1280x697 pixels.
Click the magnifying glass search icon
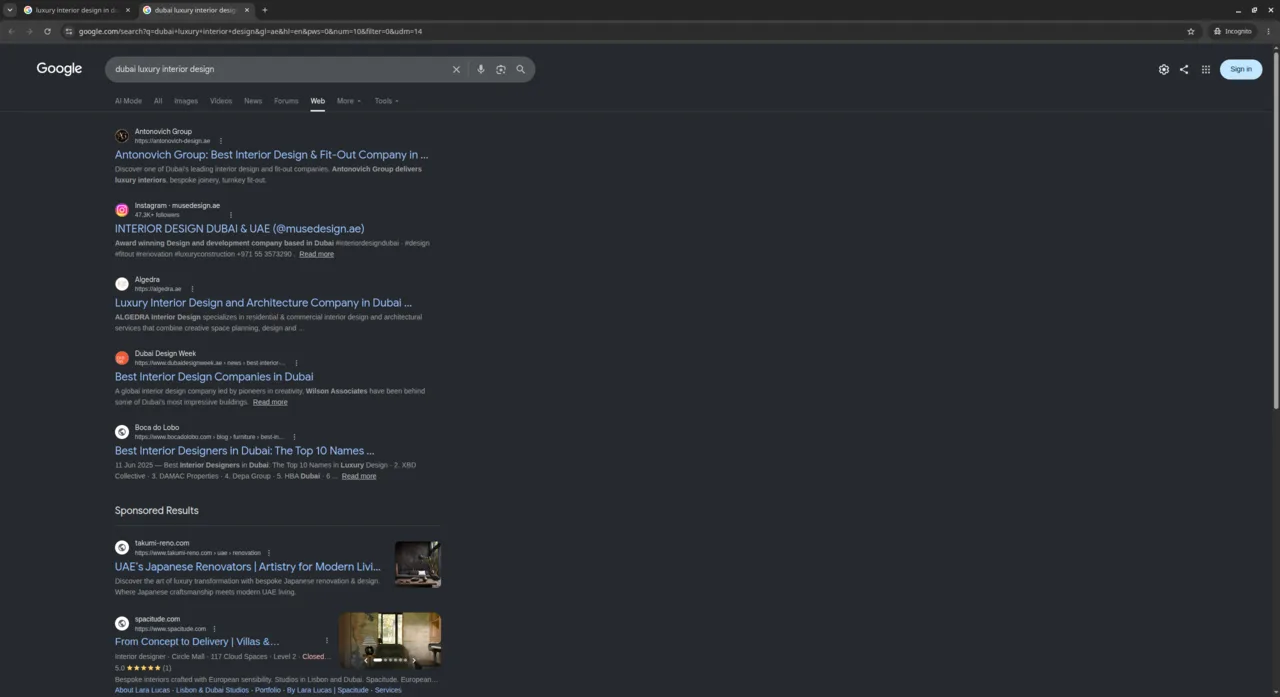521,70
